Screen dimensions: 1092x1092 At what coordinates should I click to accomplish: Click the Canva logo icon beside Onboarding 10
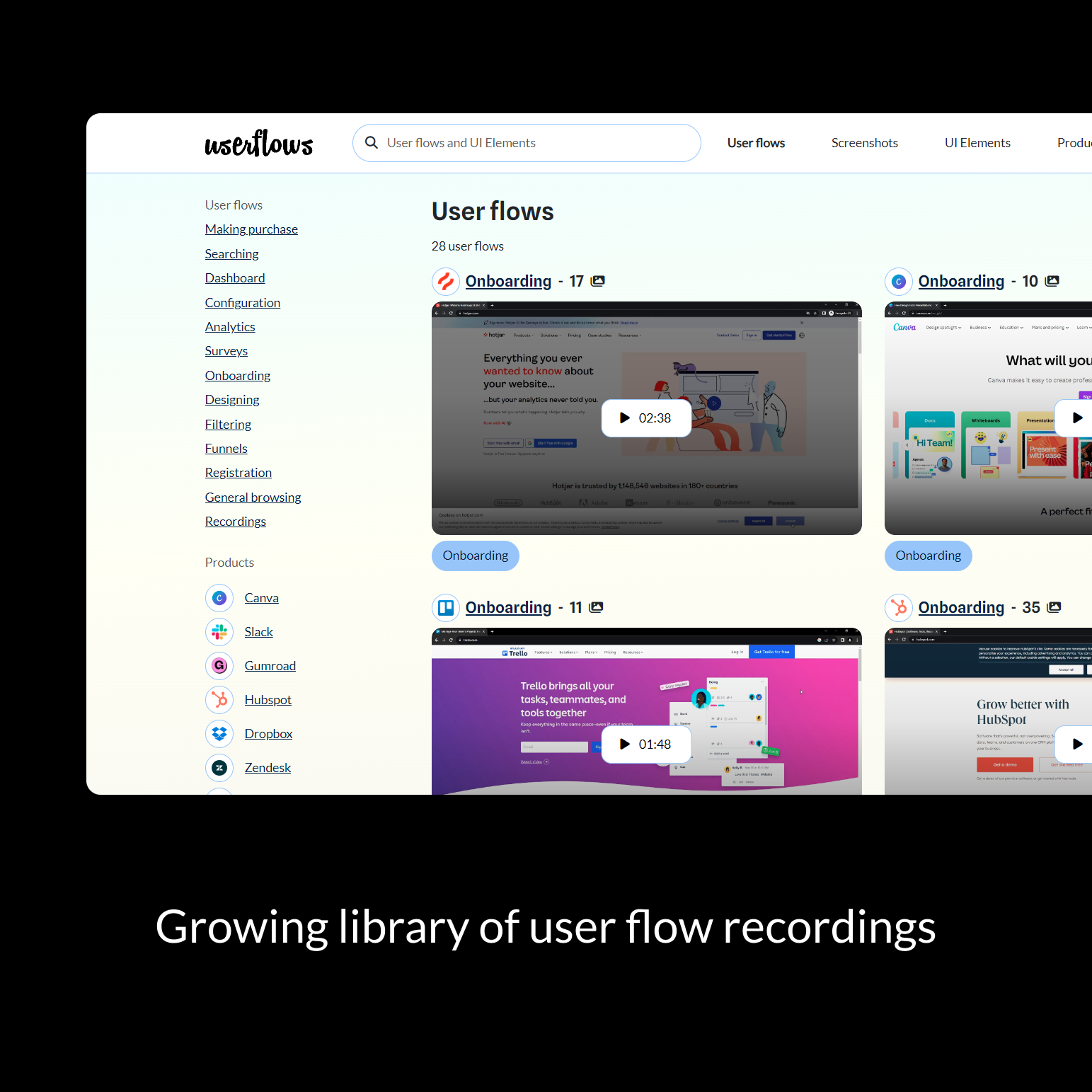coord(899,282)
